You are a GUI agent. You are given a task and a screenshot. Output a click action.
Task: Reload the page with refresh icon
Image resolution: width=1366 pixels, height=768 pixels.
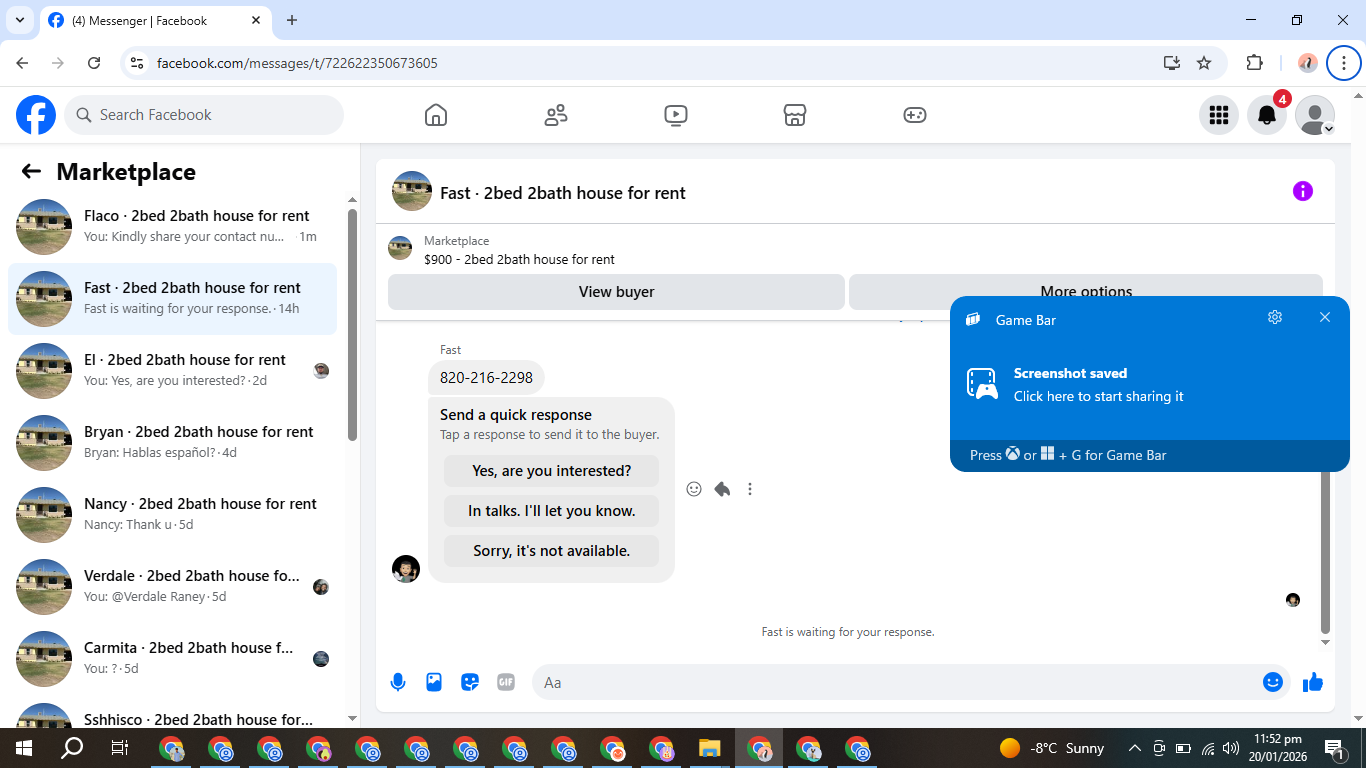pyautogui.click(x=94, y=63)
